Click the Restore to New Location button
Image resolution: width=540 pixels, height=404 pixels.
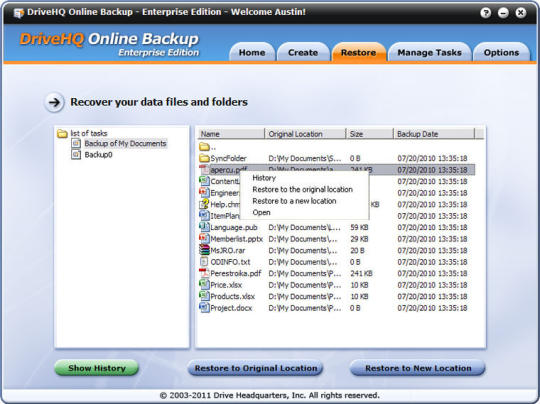[418, 368]
